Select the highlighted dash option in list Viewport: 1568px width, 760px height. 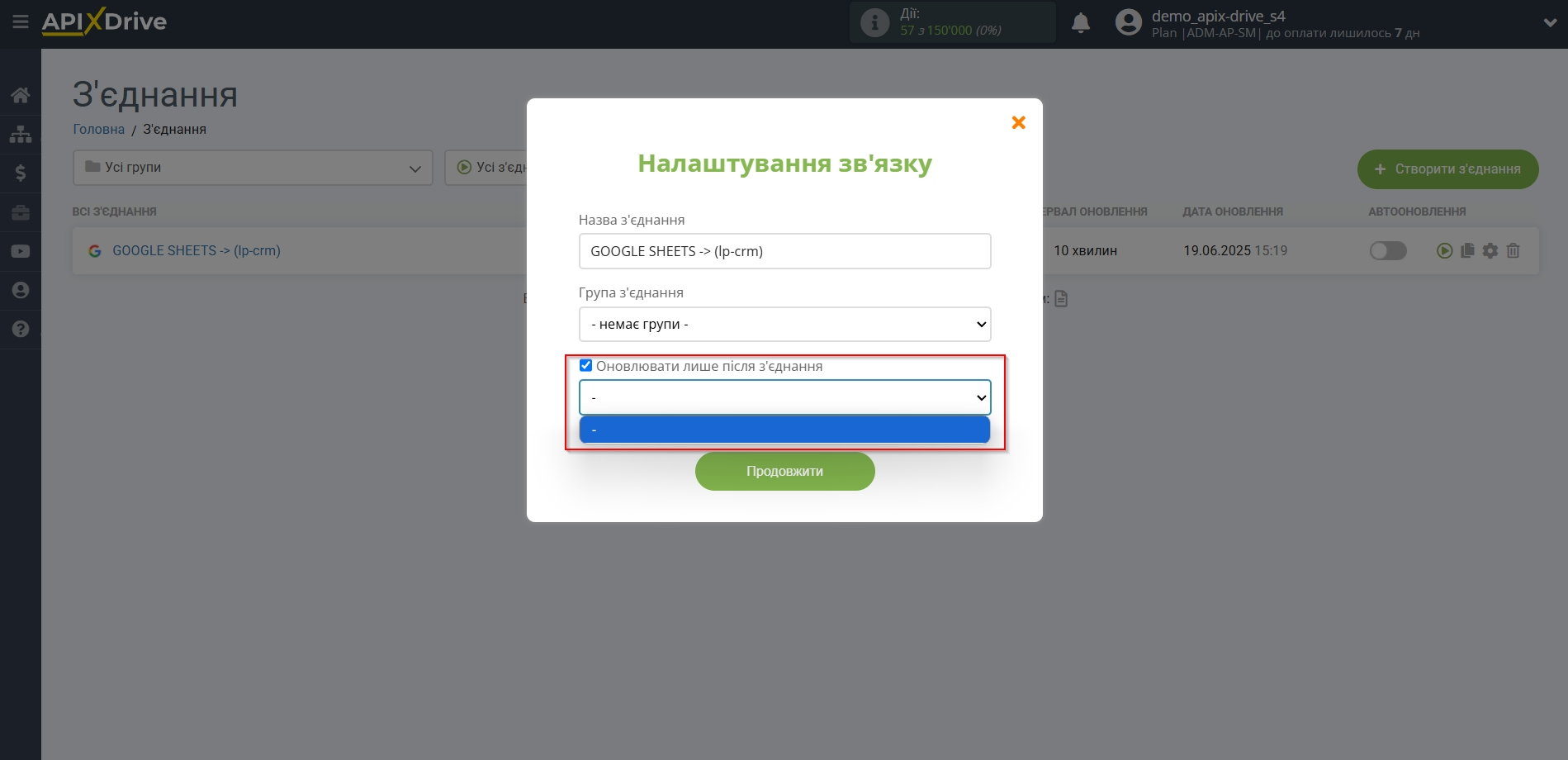[784, 430]
